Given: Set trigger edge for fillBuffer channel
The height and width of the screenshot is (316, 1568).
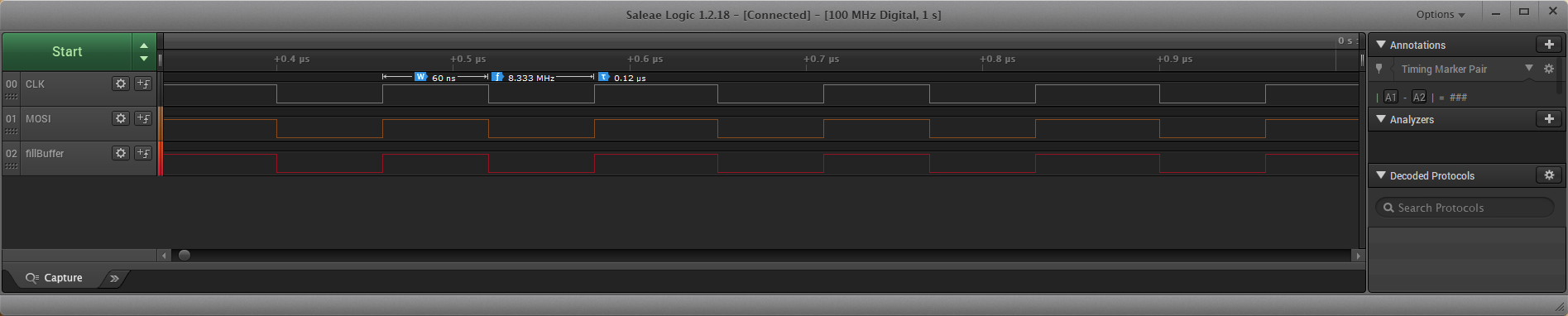Looking at the screenshot, I should (x=143, y=153).
